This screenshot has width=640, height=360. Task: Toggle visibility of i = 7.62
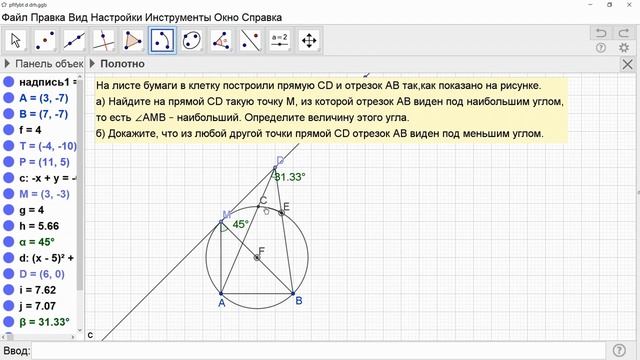pyautogui.click(x=9, y=290)
